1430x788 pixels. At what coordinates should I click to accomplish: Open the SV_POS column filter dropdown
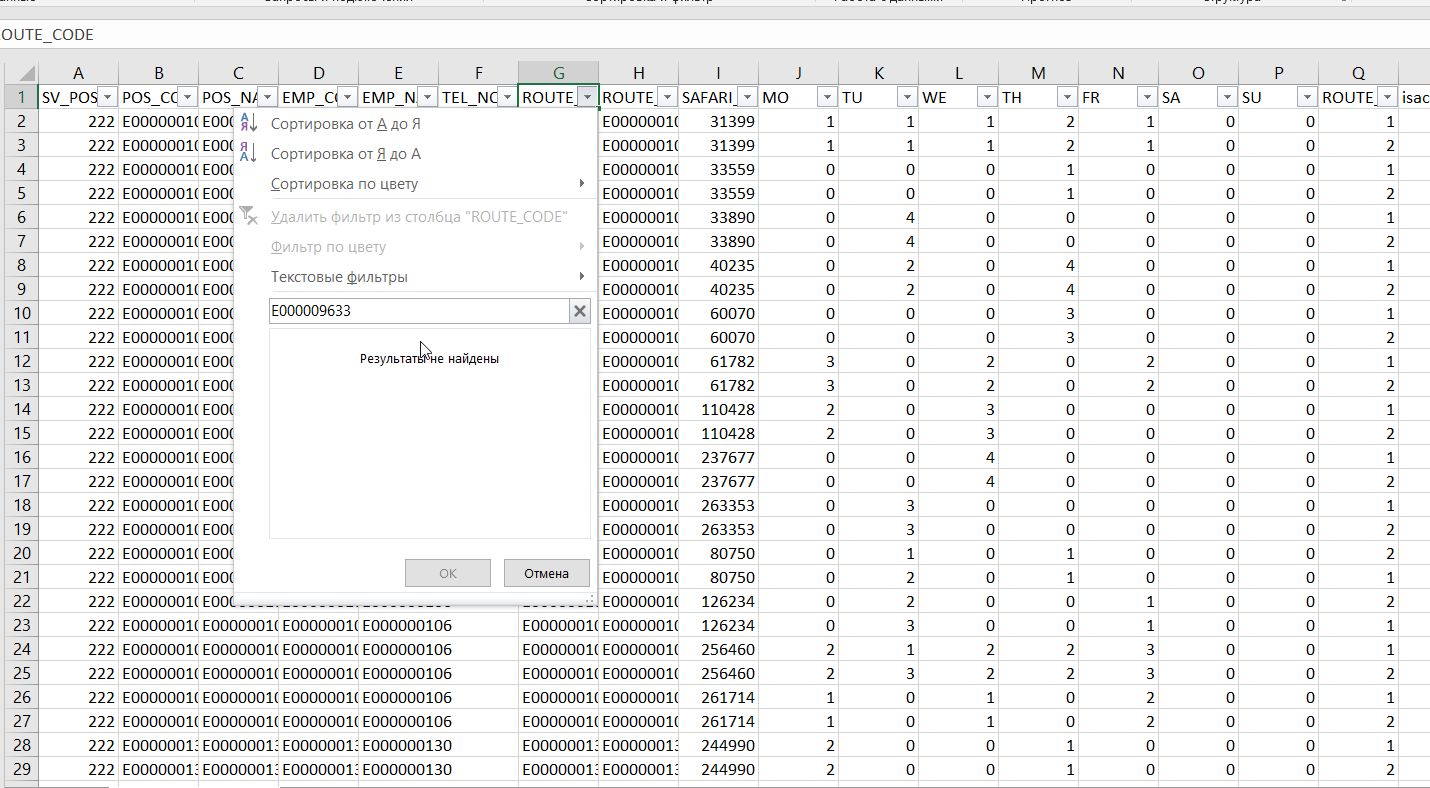click(107, 97)
